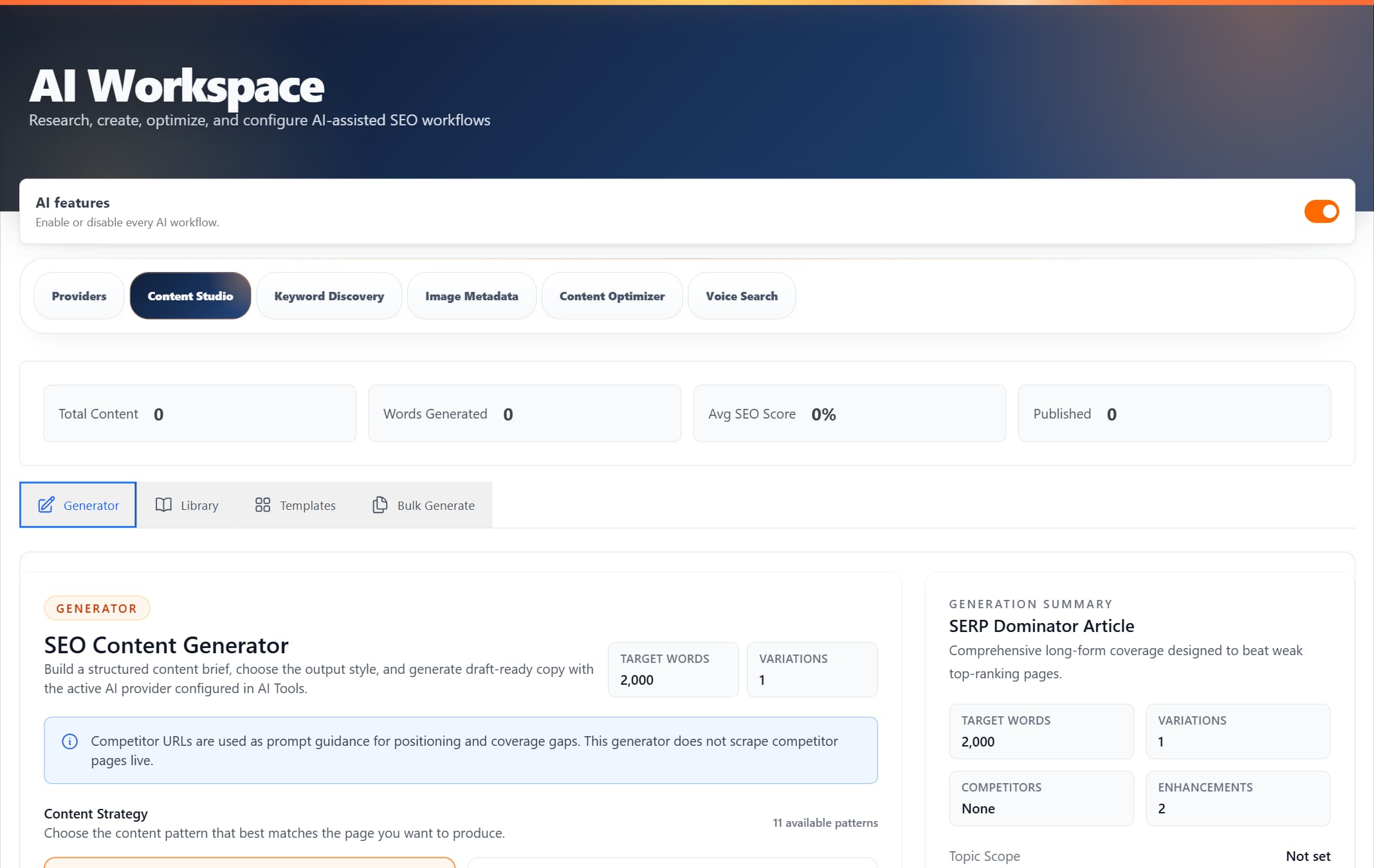Click the SERP Dominator Article title
Viewport: 1374px width, 868px height.
[x=1041, y=626]
